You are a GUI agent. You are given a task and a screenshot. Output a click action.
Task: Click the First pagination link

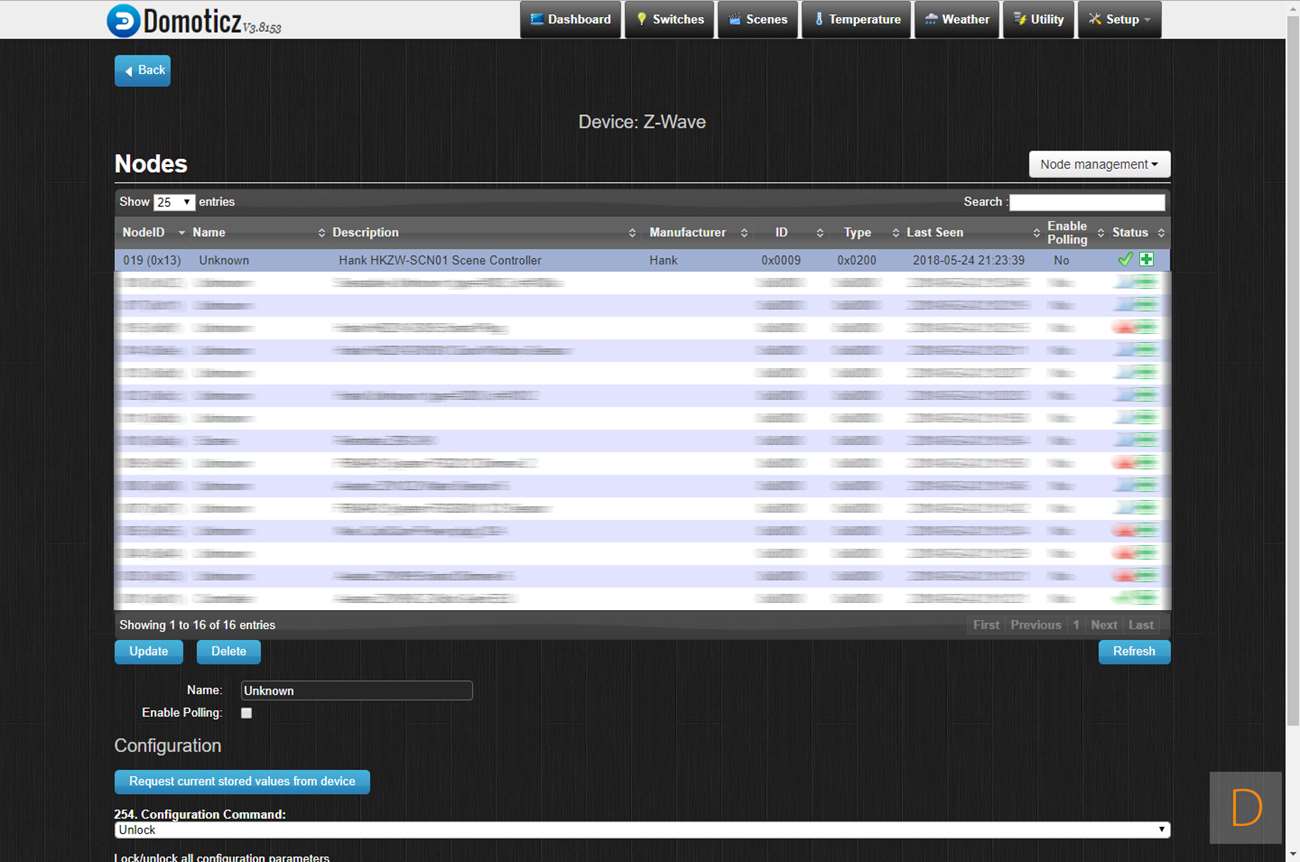pos(986,625)
